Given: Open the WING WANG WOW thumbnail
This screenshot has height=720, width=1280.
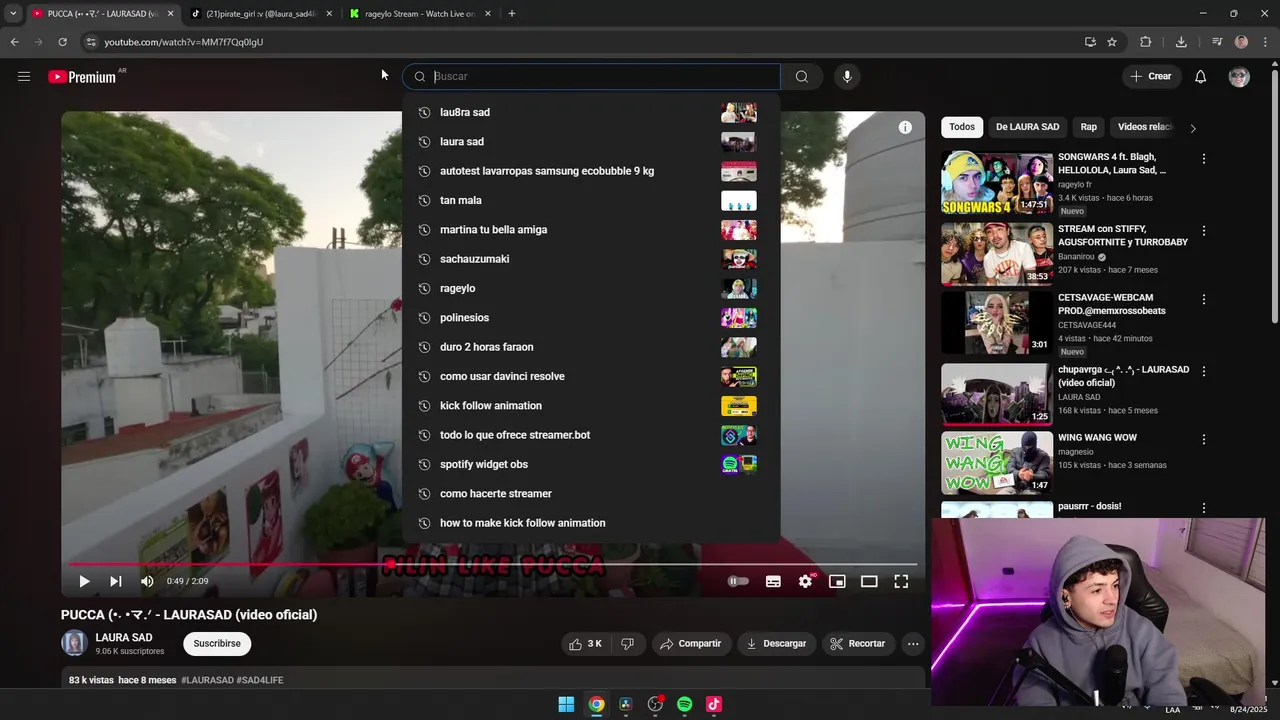Looking at the screenshot, I should point(997,462).
